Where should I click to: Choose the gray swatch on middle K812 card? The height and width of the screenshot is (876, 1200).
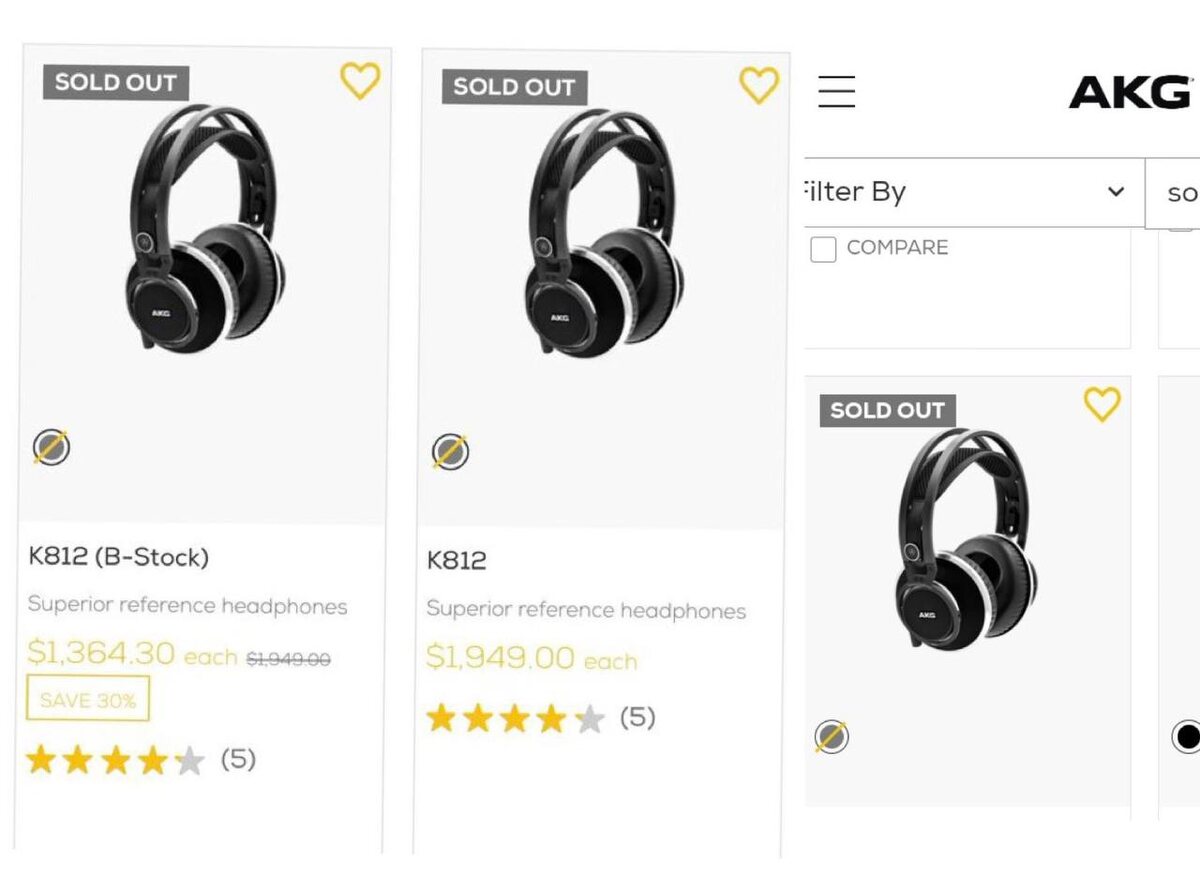coord(450,452)
